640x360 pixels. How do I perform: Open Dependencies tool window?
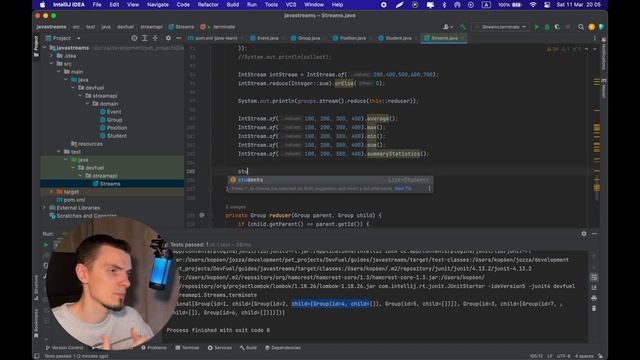click(x=283, y=348)
